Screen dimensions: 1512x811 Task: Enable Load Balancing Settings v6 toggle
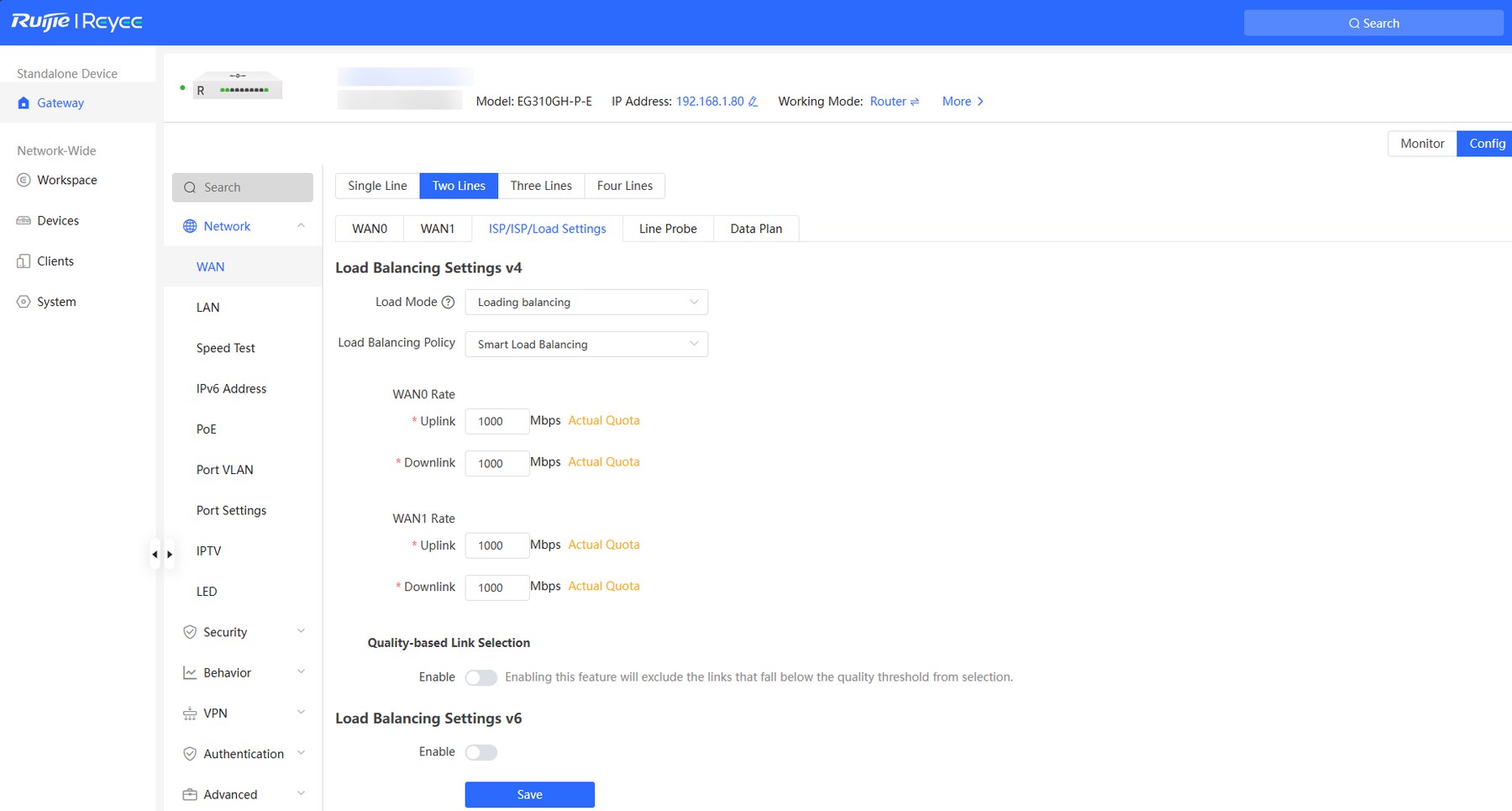(x=481, y=752)
